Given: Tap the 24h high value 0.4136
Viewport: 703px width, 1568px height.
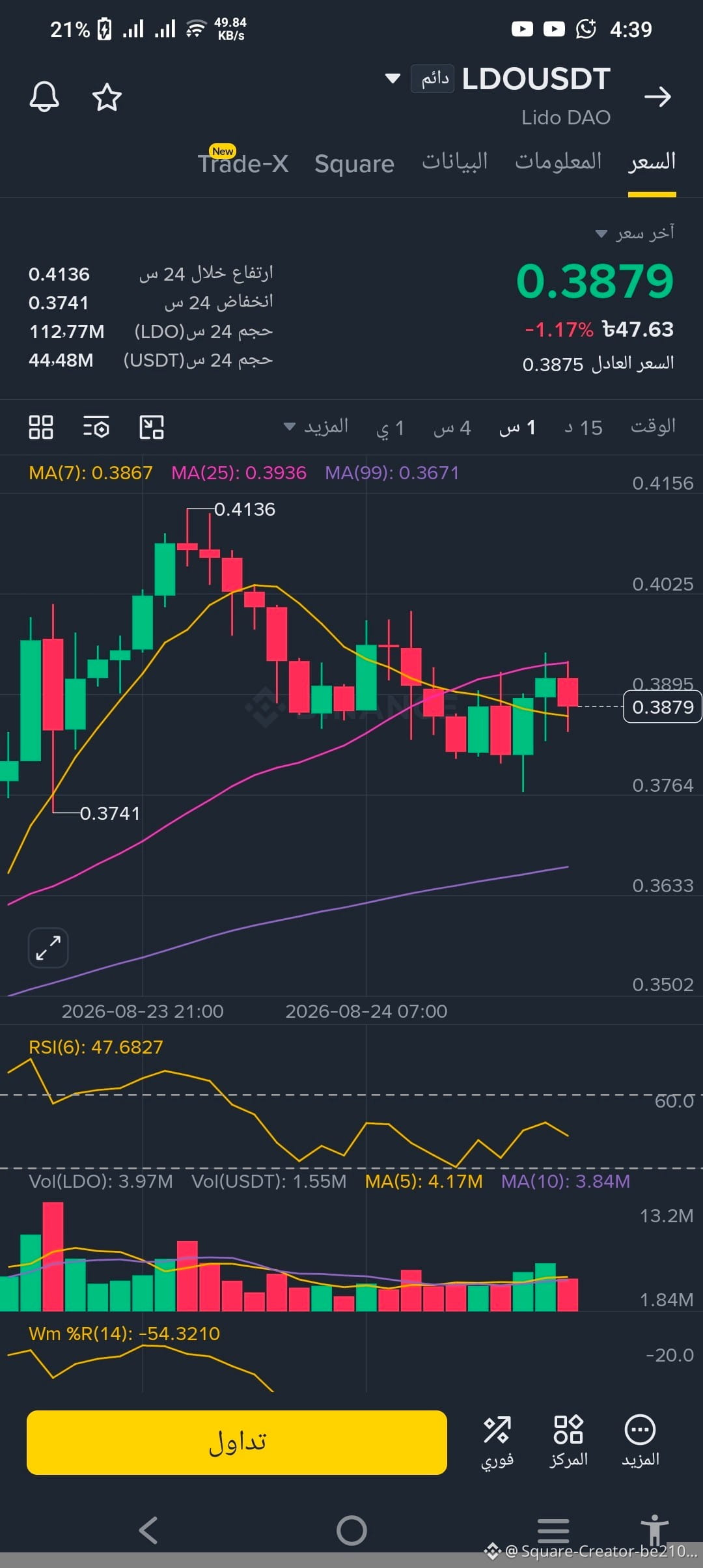Looking at the screenshot, I should pos(59,274).
